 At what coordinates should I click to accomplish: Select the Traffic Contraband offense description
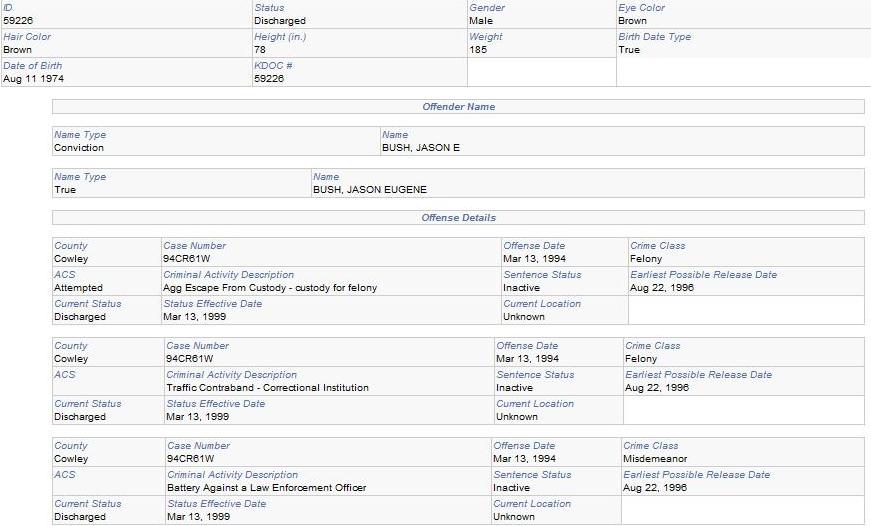click(267, 387)
